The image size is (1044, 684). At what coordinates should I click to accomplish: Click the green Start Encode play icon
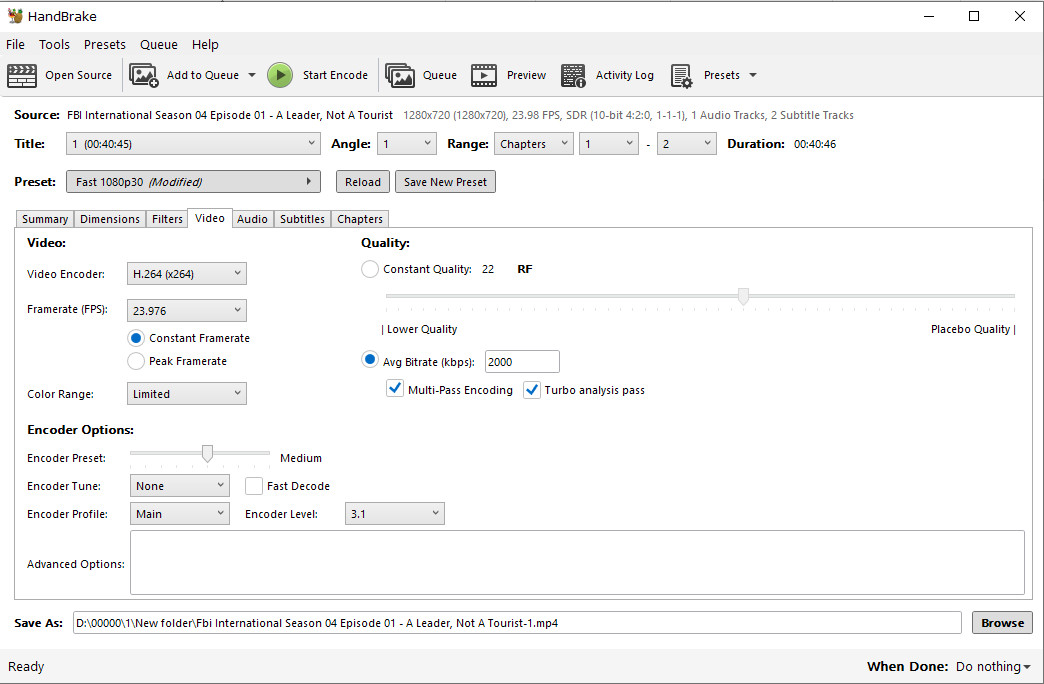click(x=280, y=75)
